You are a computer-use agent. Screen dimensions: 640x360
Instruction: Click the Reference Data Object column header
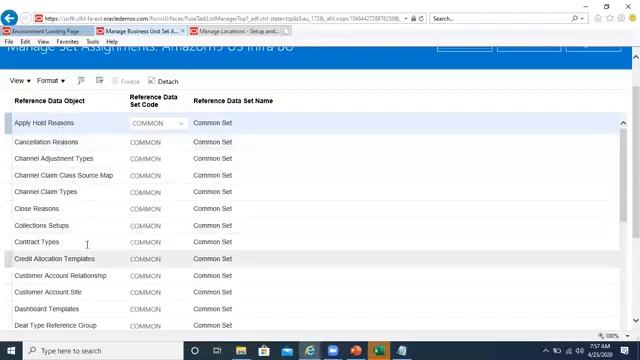click(49, 101)
